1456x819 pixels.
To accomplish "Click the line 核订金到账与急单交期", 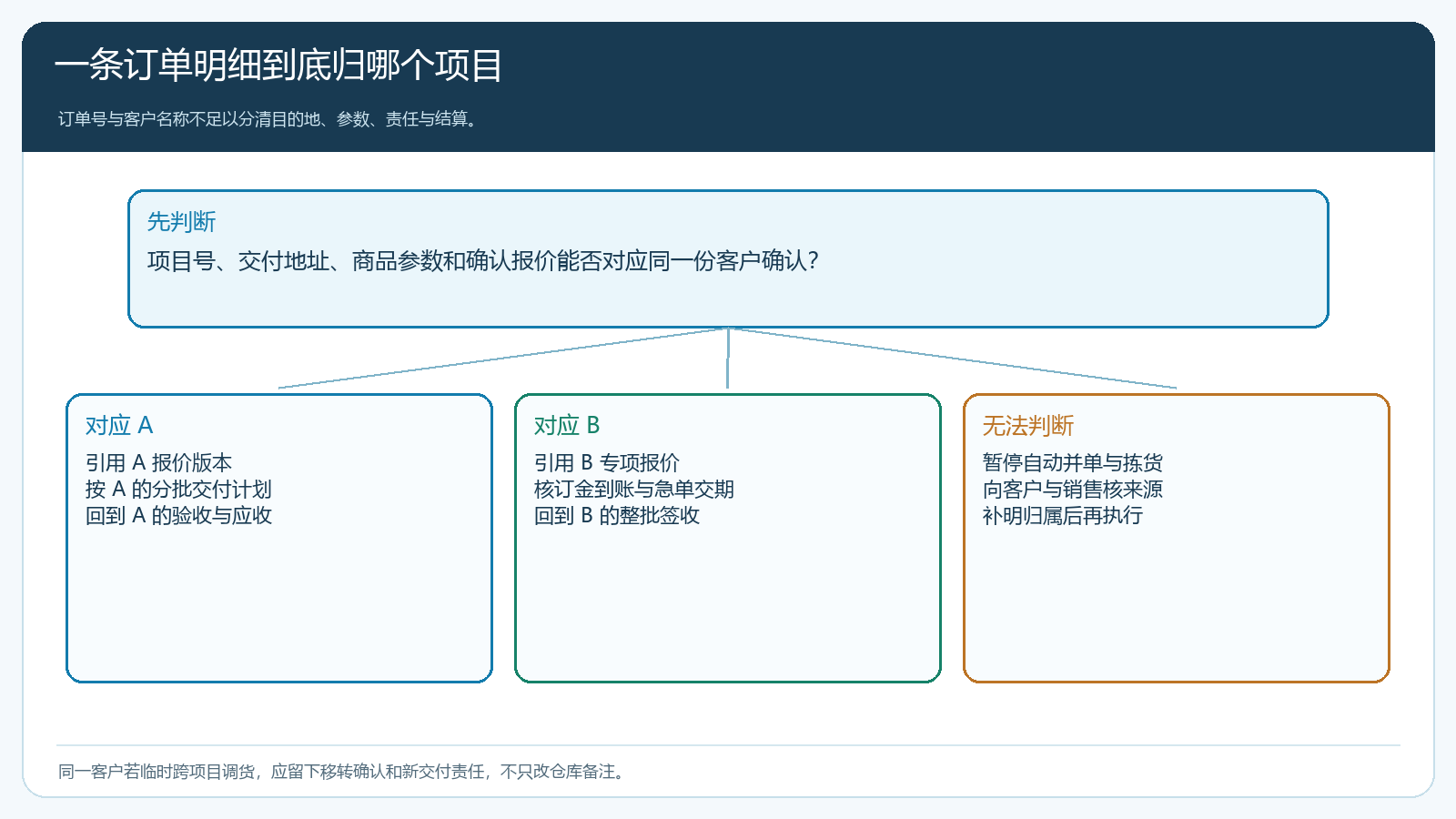I will [634, 489].
